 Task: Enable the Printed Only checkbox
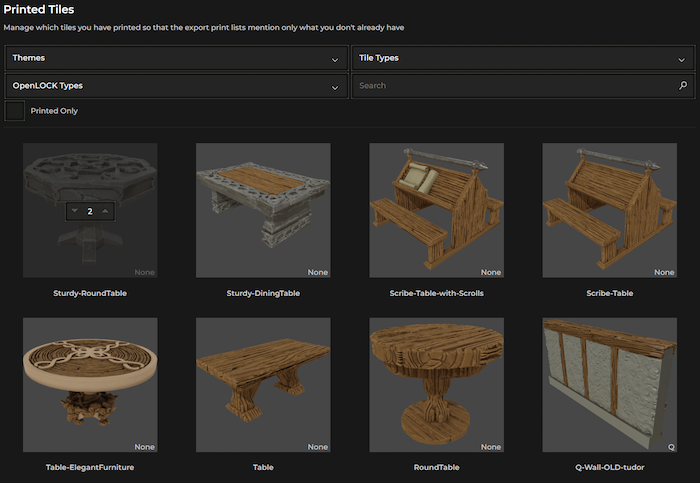(x=15, y=111)
